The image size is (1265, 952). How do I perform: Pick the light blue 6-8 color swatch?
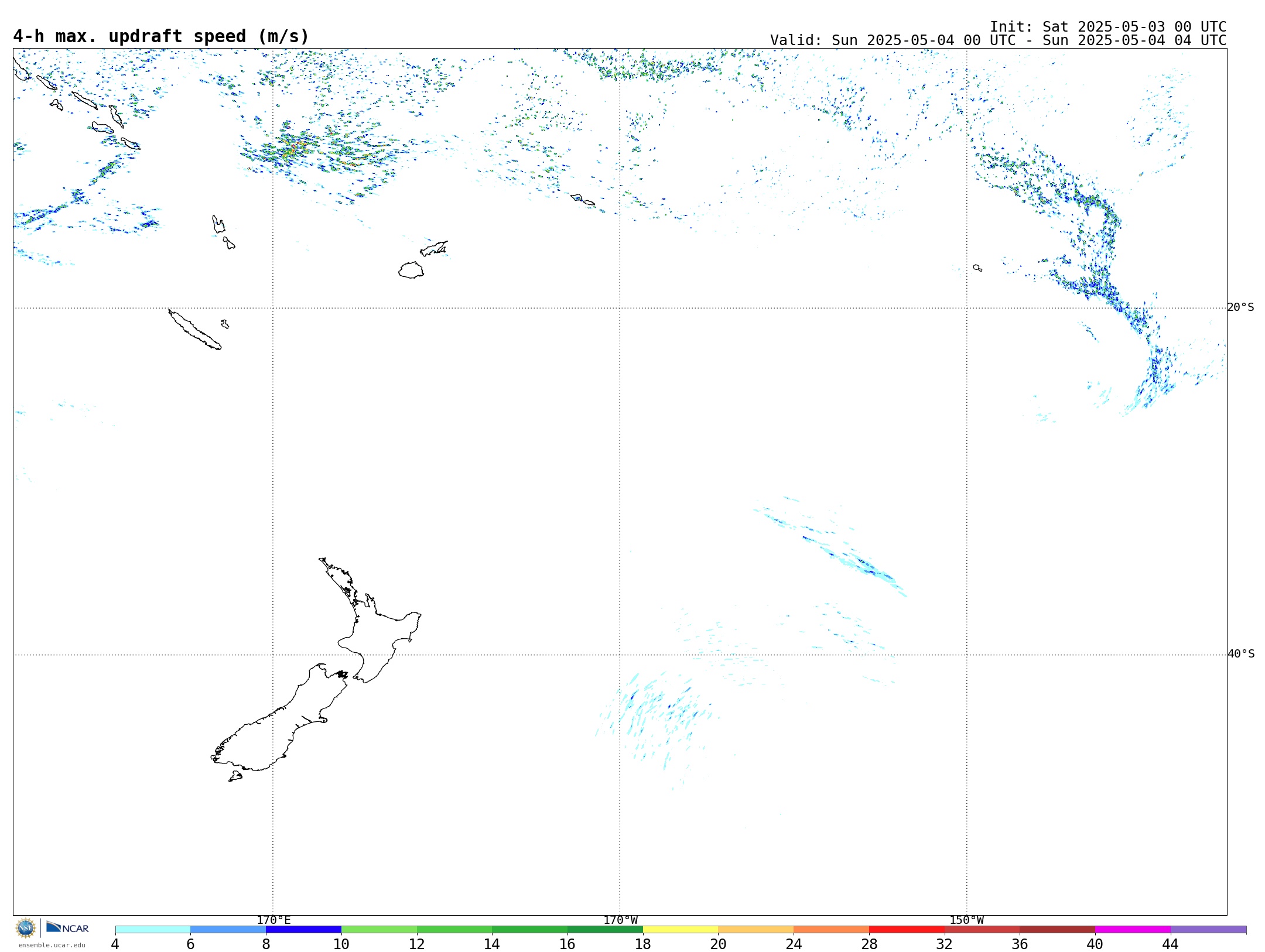click(x=228, y=929)
